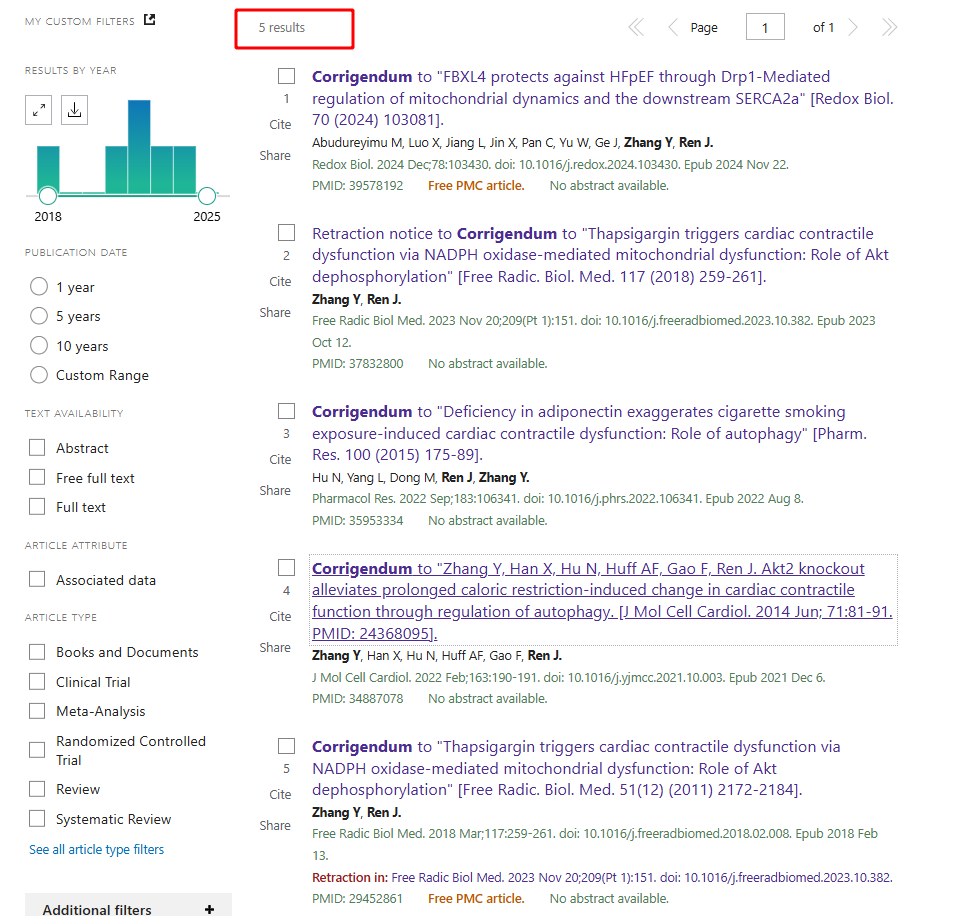Open See all article type filters
Image resolution: width=962 pixels, height=916 pixels.
pos(96,849)
